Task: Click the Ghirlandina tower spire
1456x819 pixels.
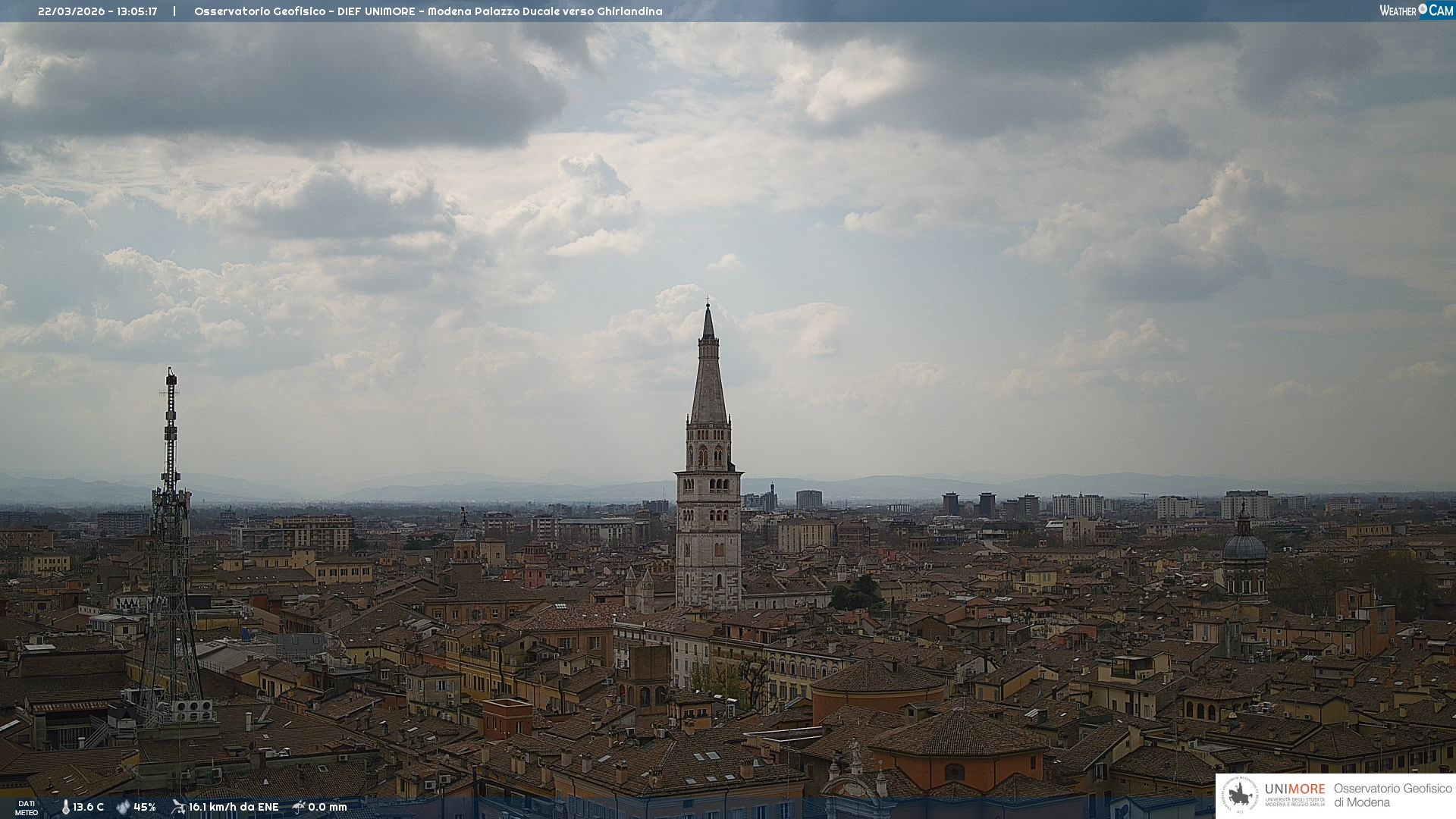Action: pos(708,364)
